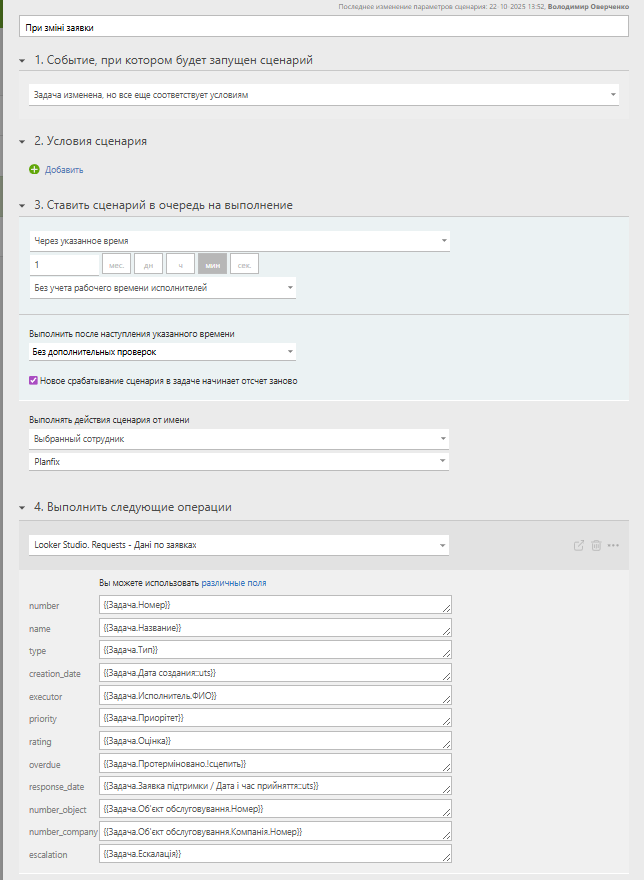
Task: Click green plus icon to add condition
Action: 34,170
